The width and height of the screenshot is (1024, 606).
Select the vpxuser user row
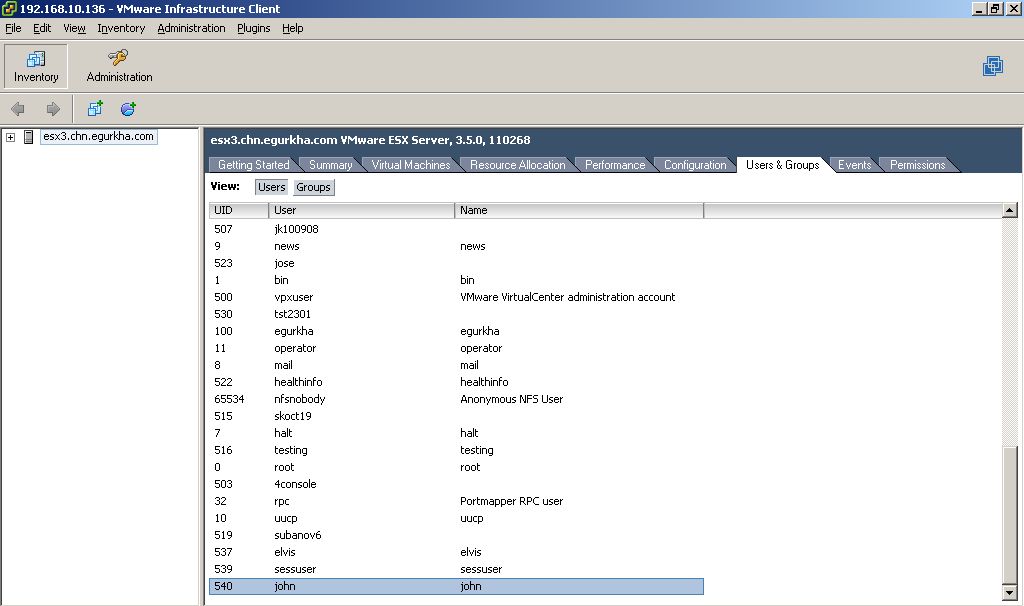click(456, 297)
